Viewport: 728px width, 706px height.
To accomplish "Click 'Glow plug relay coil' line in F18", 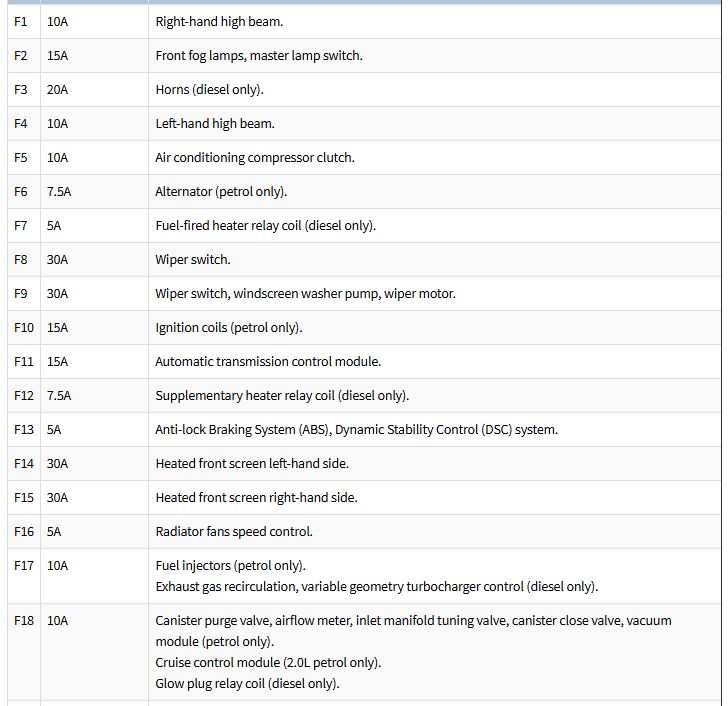I will (x=247, y=684).
